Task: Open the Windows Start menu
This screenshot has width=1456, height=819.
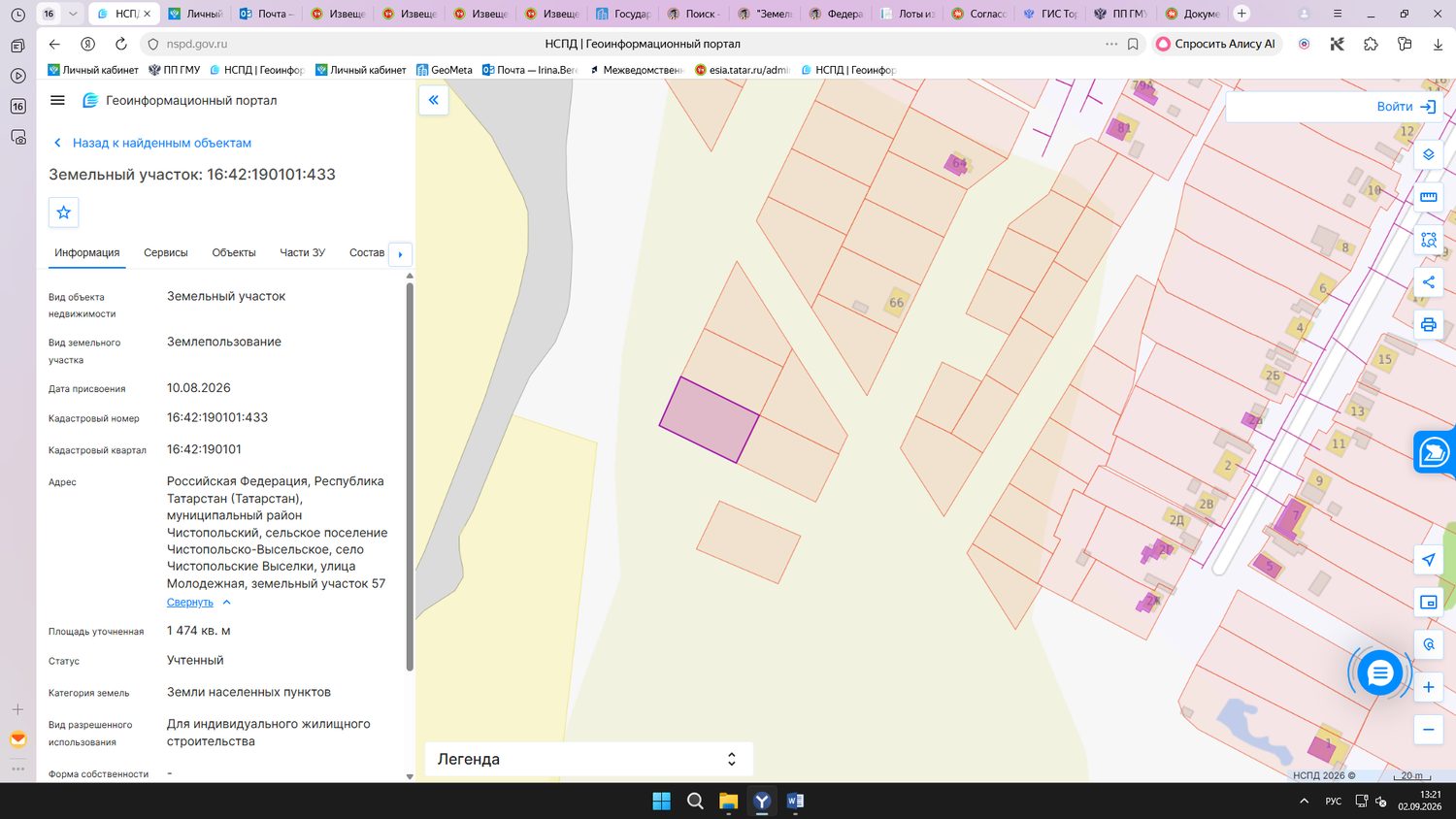Action: point(662,801)
